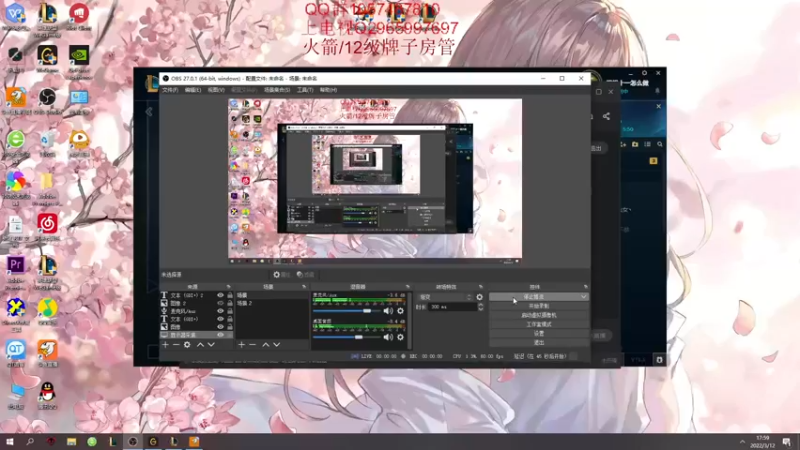Click 开始录制 start recording button

(539, 306)
